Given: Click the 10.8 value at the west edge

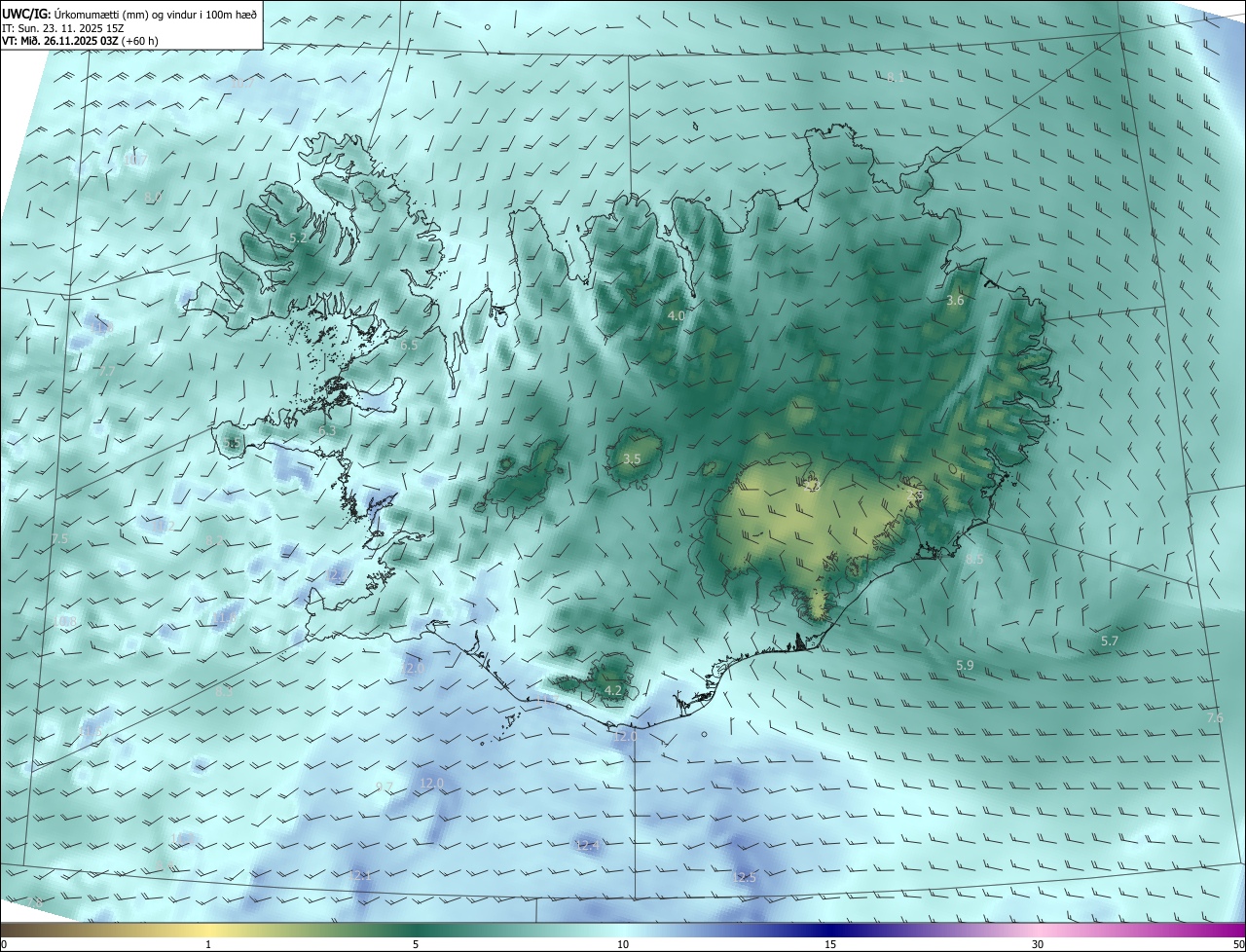Looking at the screenshot, I should coord(66,621).
